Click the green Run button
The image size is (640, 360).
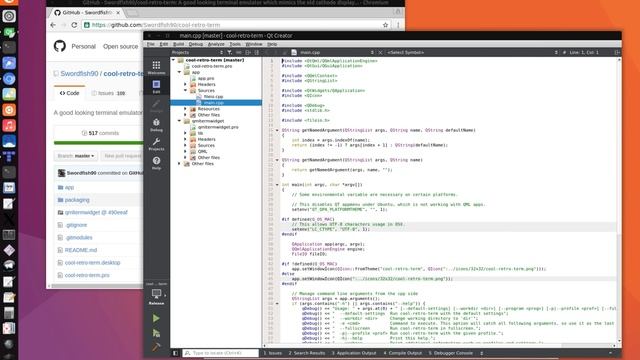pyautogui.click(x=156, y=318)
